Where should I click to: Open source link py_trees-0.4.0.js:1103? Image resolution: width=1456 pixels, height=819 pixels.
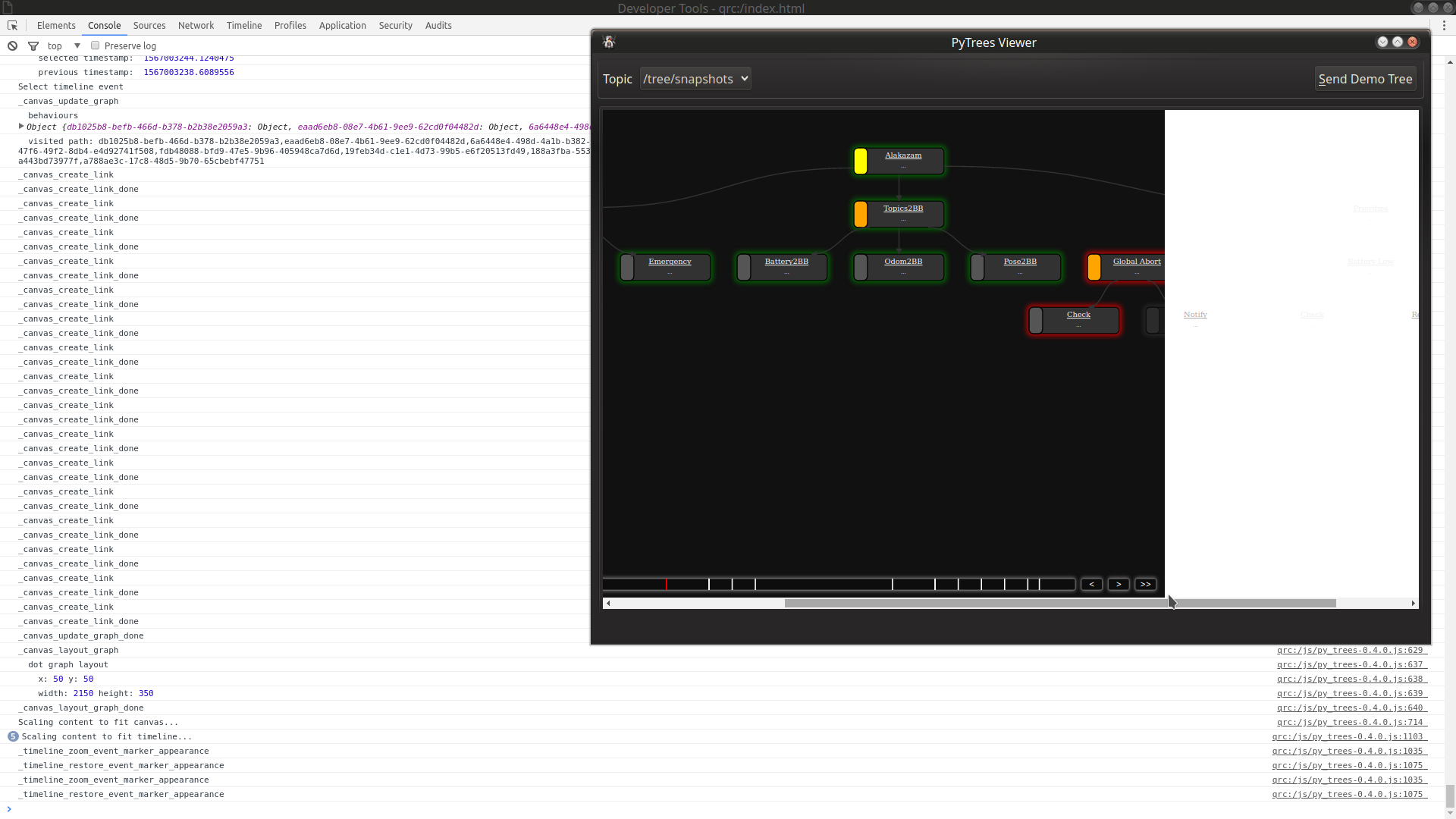[x=1349, y=736]
